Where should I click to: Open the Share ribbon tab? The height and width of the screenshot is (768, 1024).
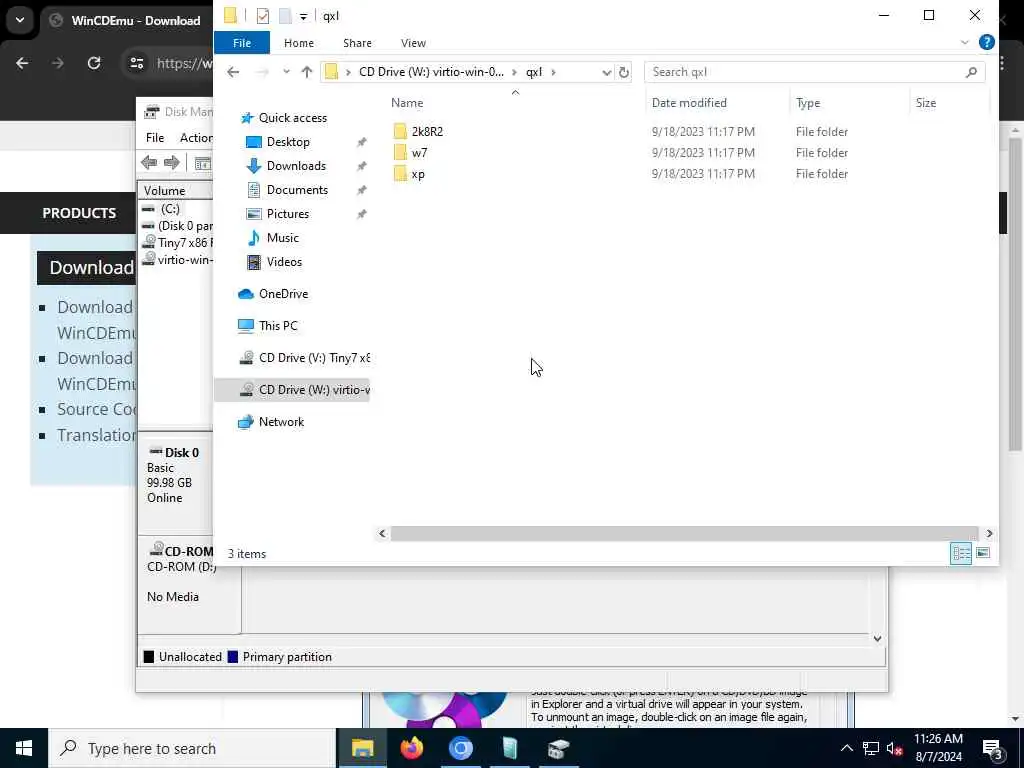tap(357, 43)
